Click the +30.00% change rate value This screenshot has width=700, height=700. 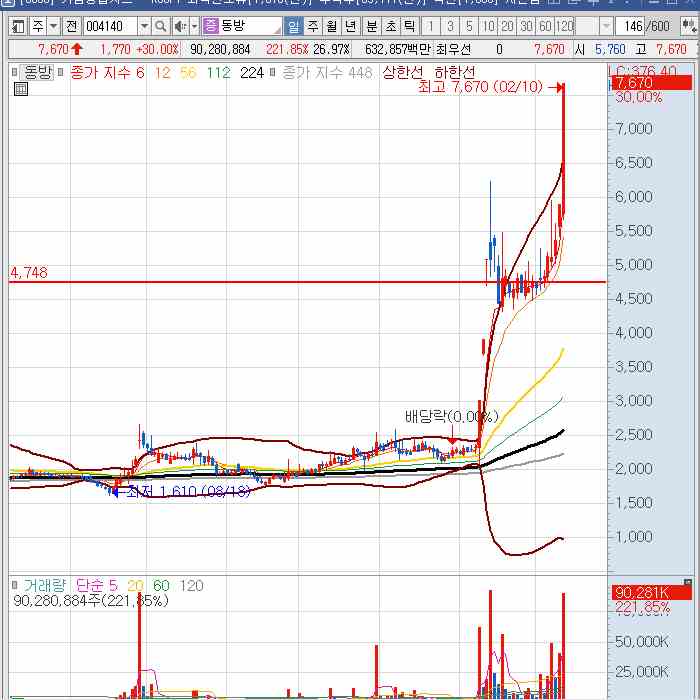click(158, 49)
